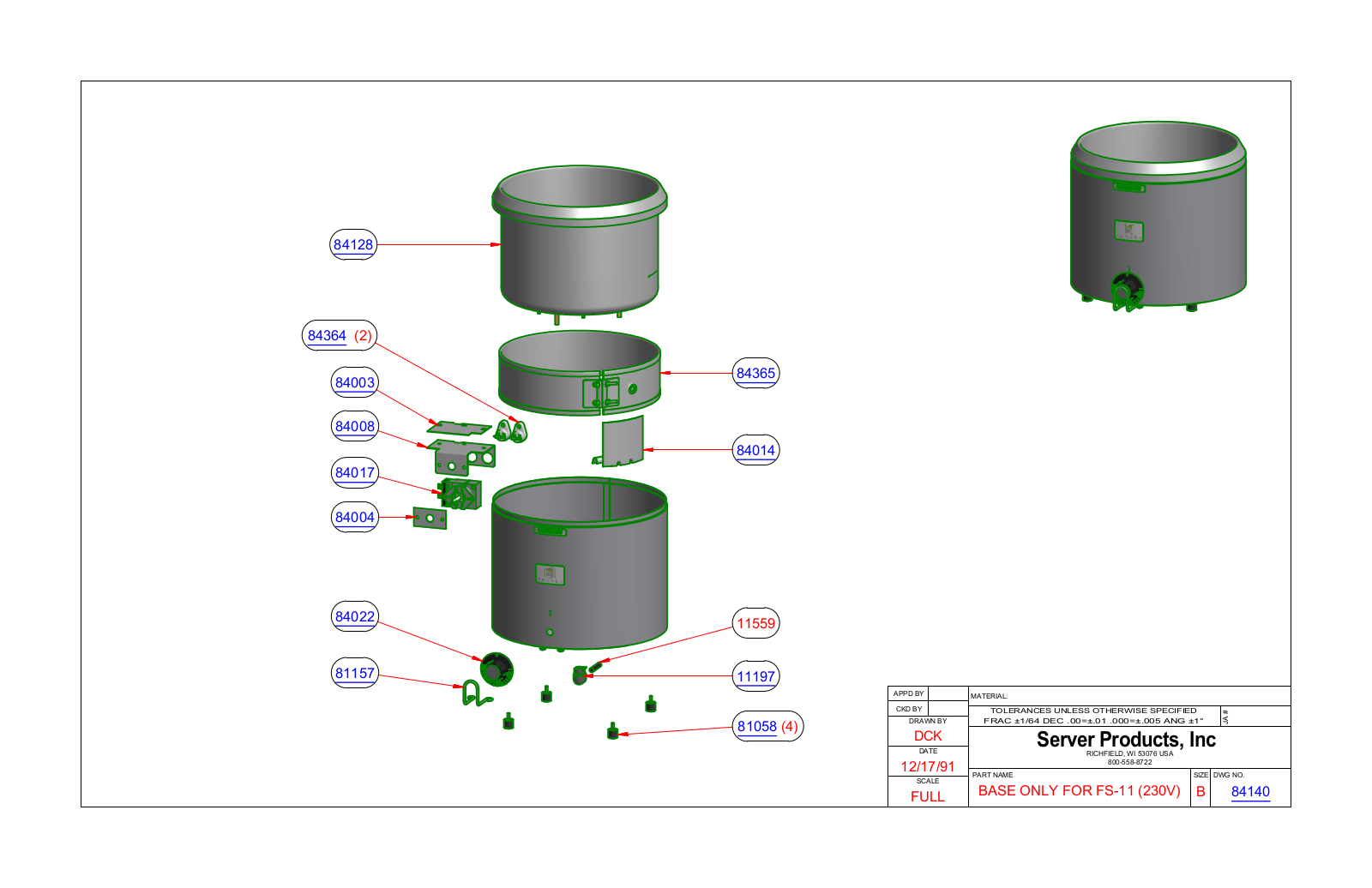Click the lower base shell
The height and width of the screenshot is (888, 1372).
pyautogui.click(x=580, y=564)
